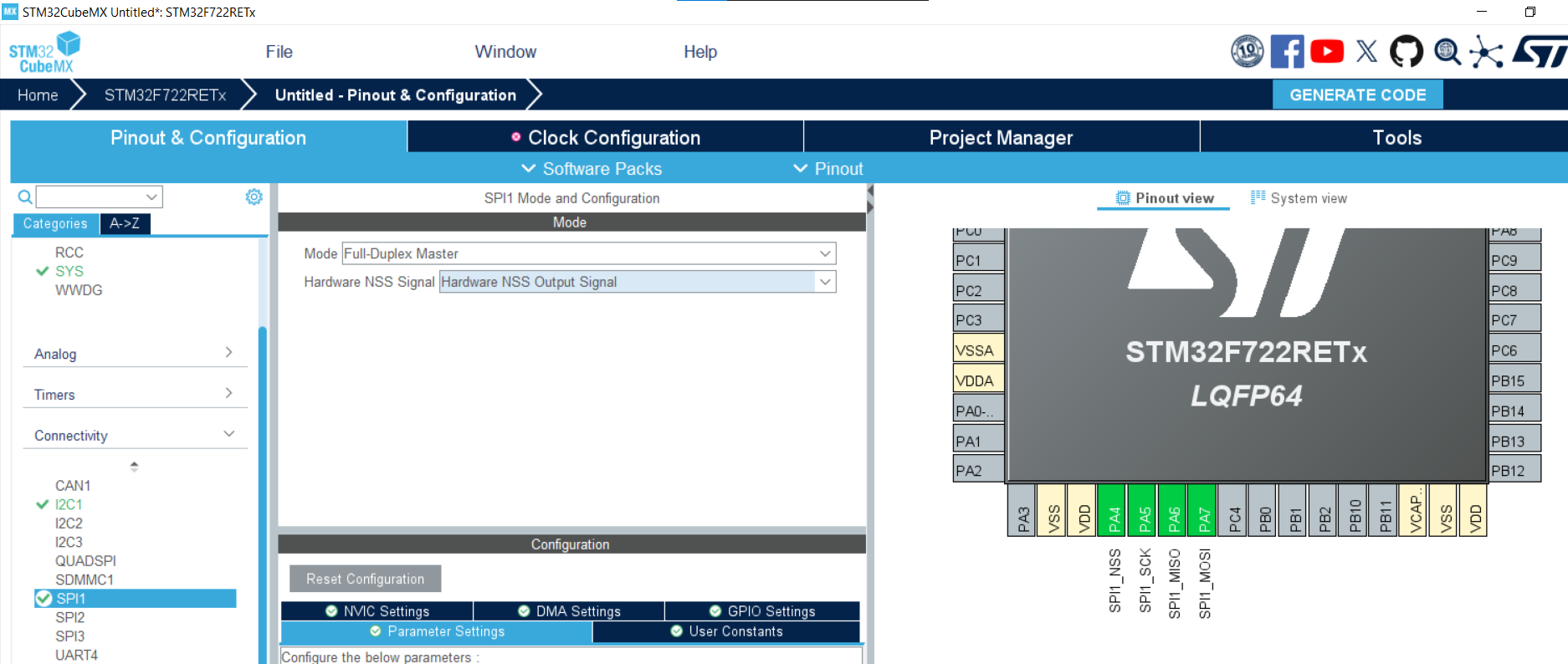Click the ST logo in the header

(1540, 51)
